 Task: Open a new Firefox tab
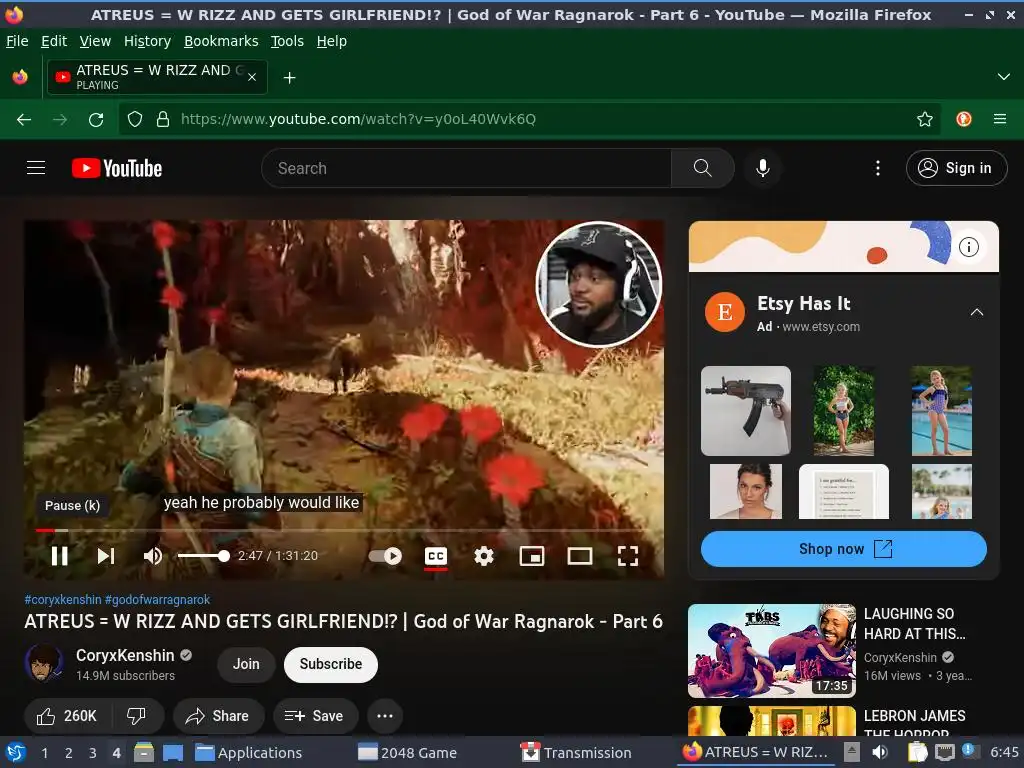pos(289,78)
